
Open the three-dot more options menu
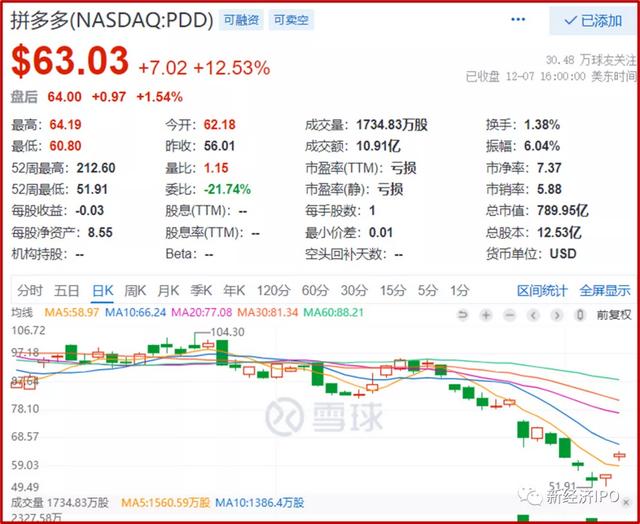pos(518,20)
